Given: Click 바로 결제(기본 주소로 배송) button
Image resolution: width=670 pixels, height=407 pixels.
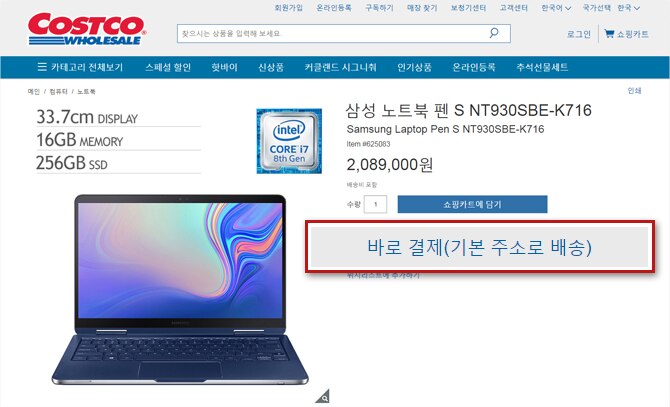Looking at the screenshot, I should click(479, 247).
